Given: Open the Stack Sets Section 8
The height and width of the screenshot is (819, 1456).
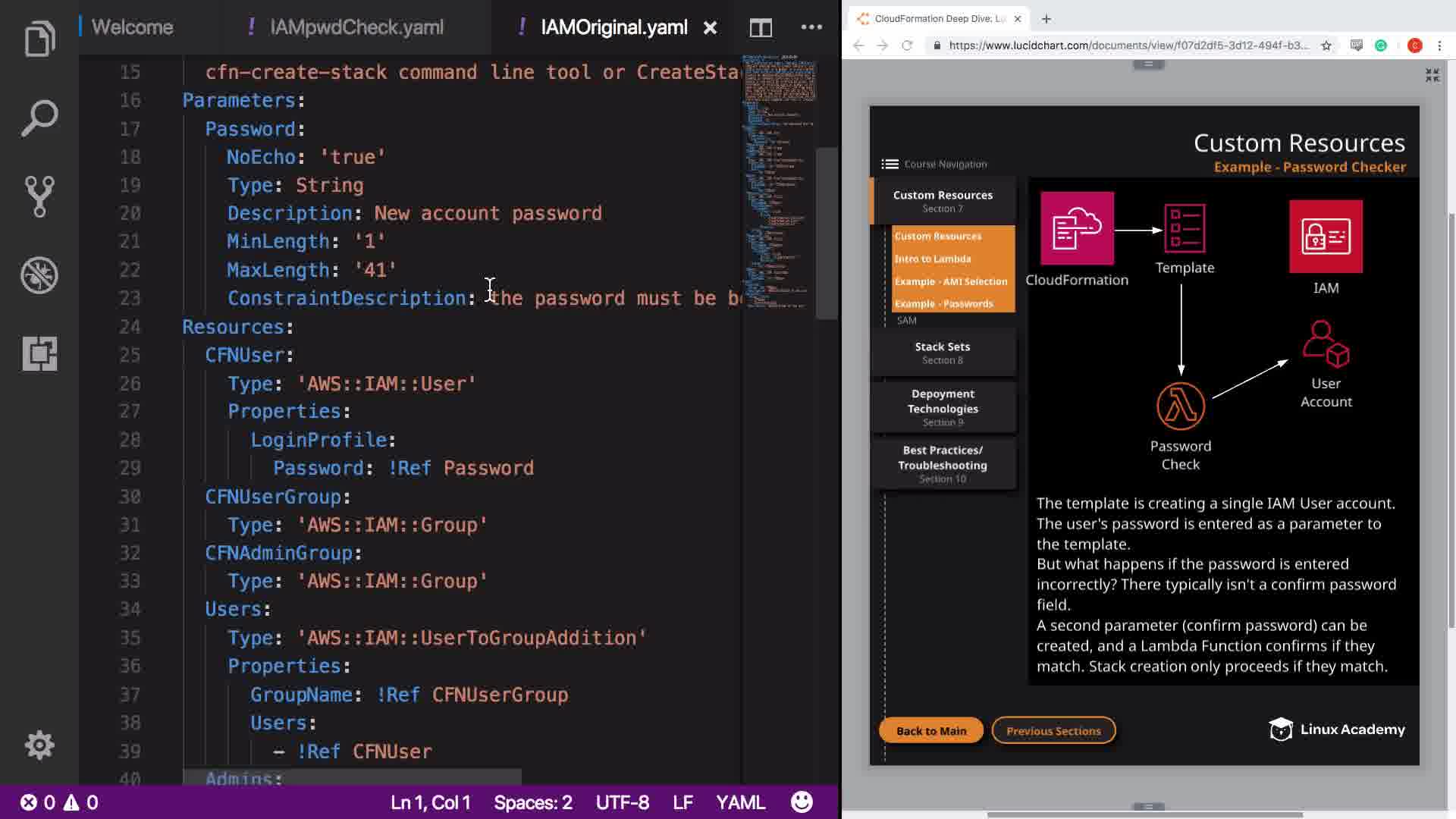Looking at the screenshot, I should tap(942, 353).
